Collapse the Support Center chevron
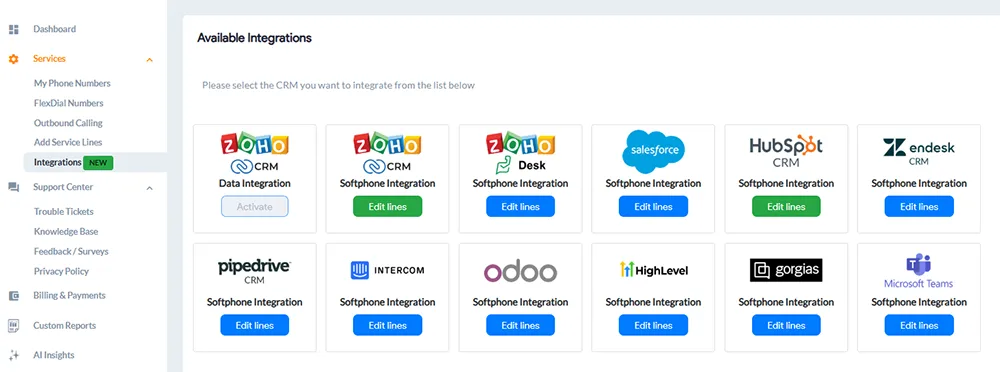Screen dimensions: 1000x372 (x=150, y=188)
